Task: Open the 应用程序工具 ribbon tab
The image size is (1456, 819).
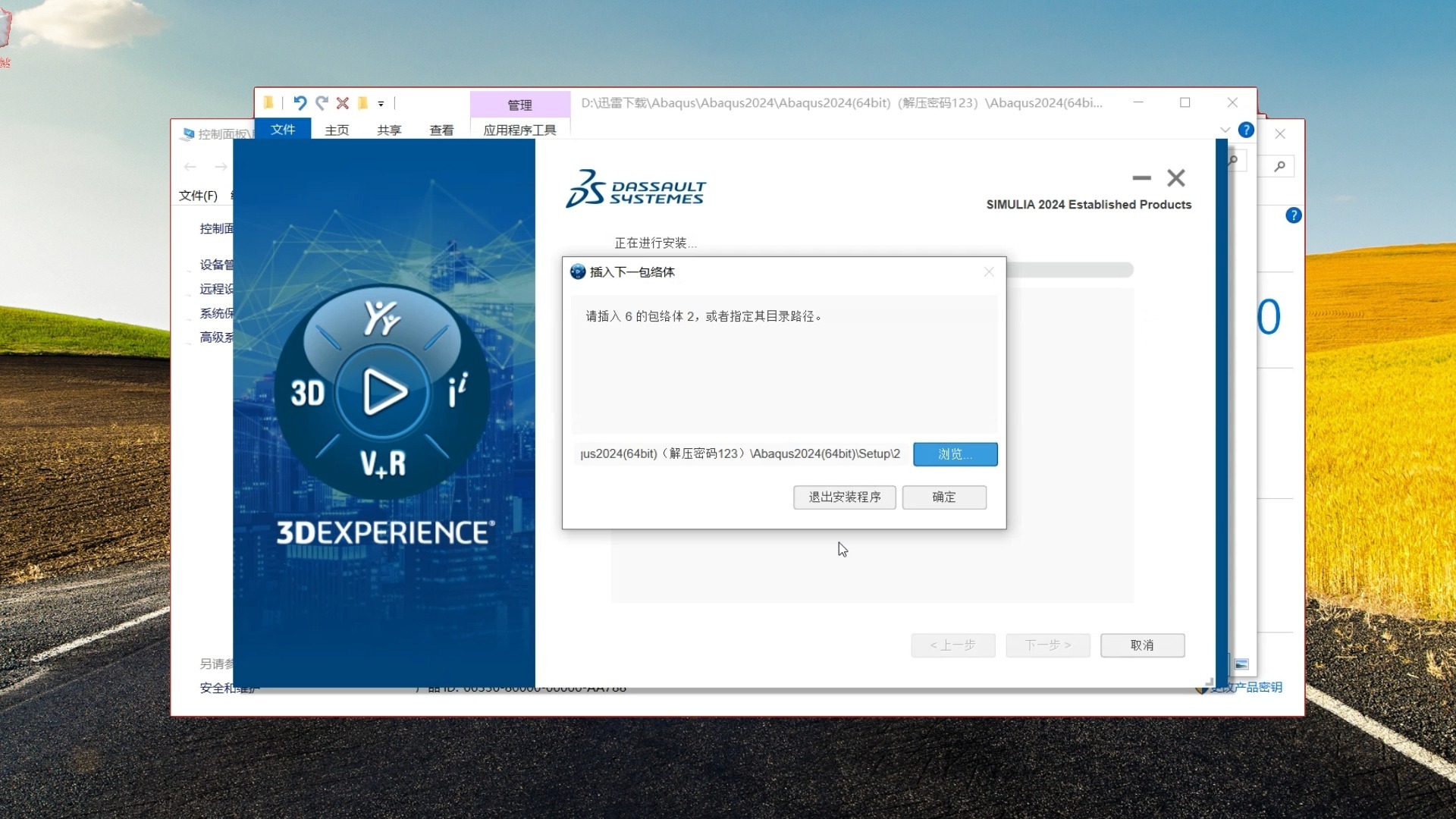Action: click(x=519, y=130)
